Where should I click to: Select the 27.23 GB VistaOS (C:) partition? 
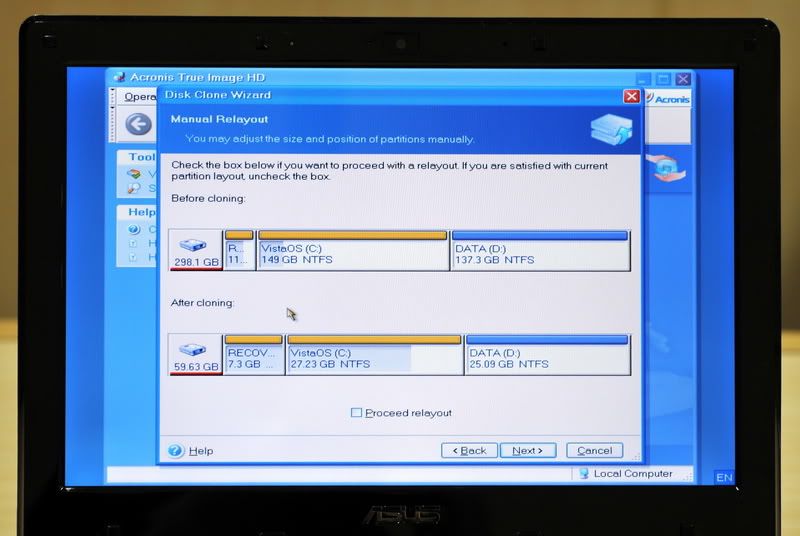click(x=374, y=354)
